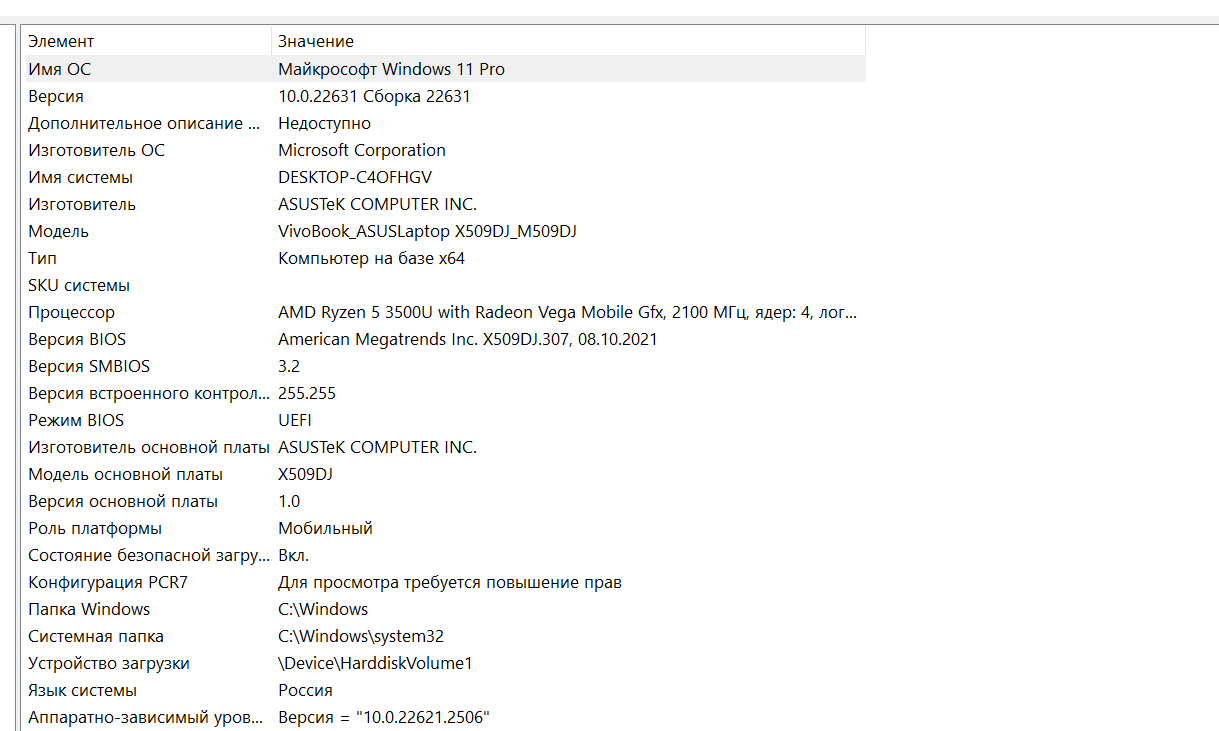Image resolution: width=1219 pixels, height=731 pixels.
Task: Select value 'Майкрософт Windows 11 Pro'
Action: 391,69
